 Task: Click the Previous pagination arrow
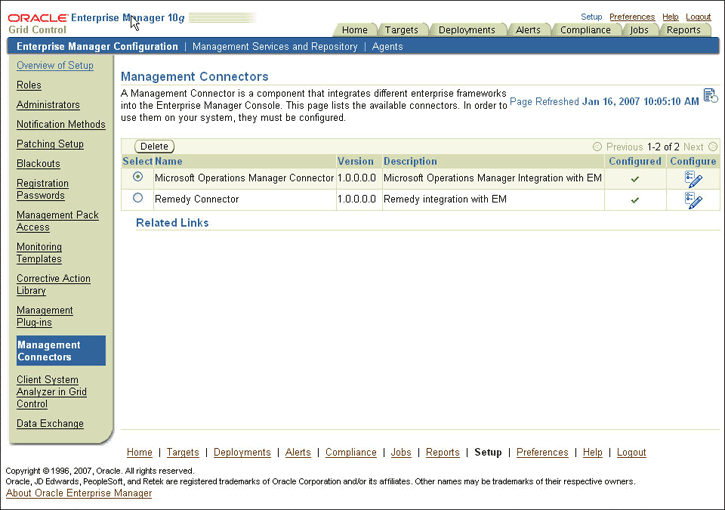click(597, 147)
